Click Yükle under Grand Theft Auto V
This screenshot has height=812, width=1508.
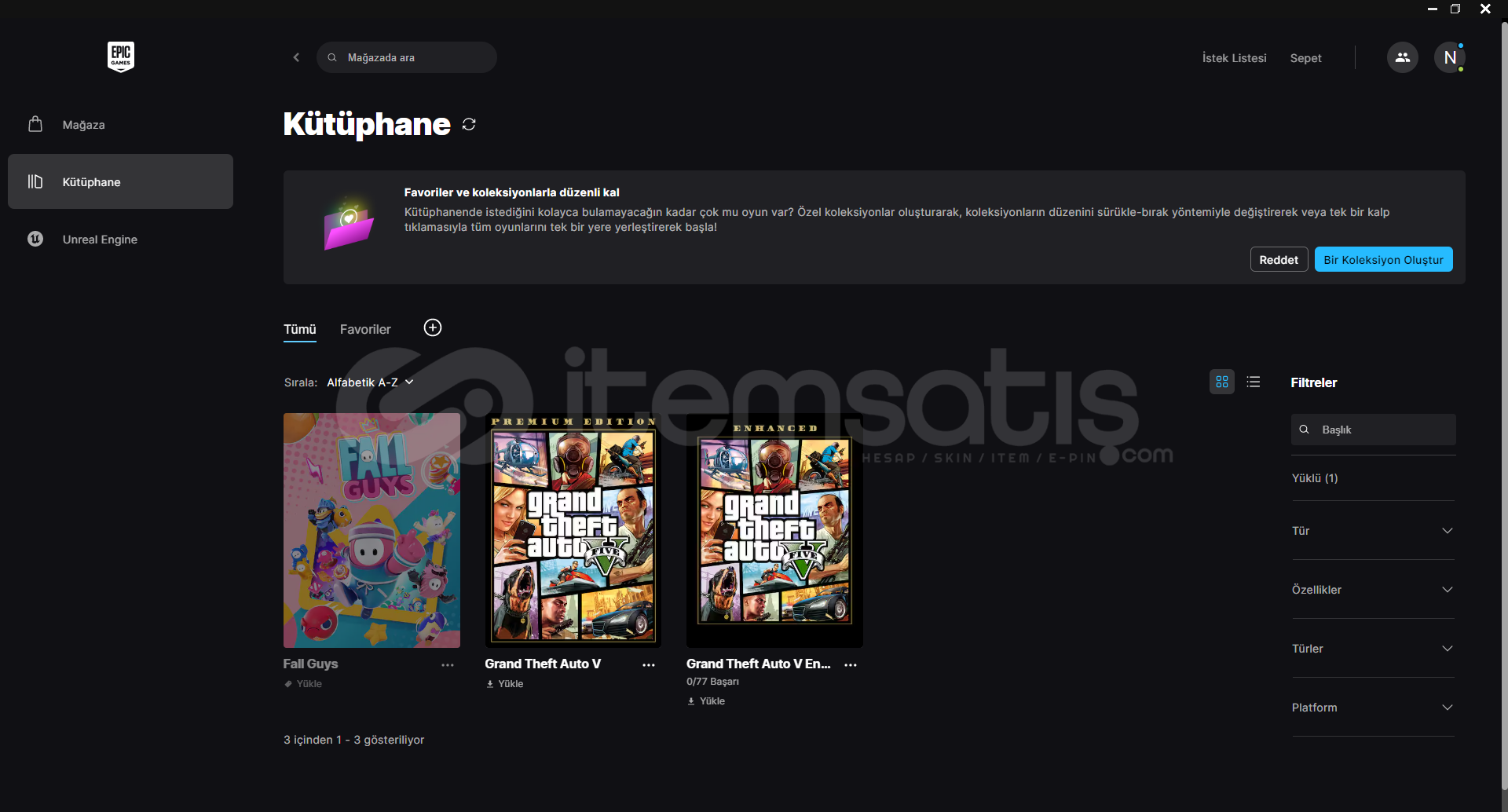505,684
